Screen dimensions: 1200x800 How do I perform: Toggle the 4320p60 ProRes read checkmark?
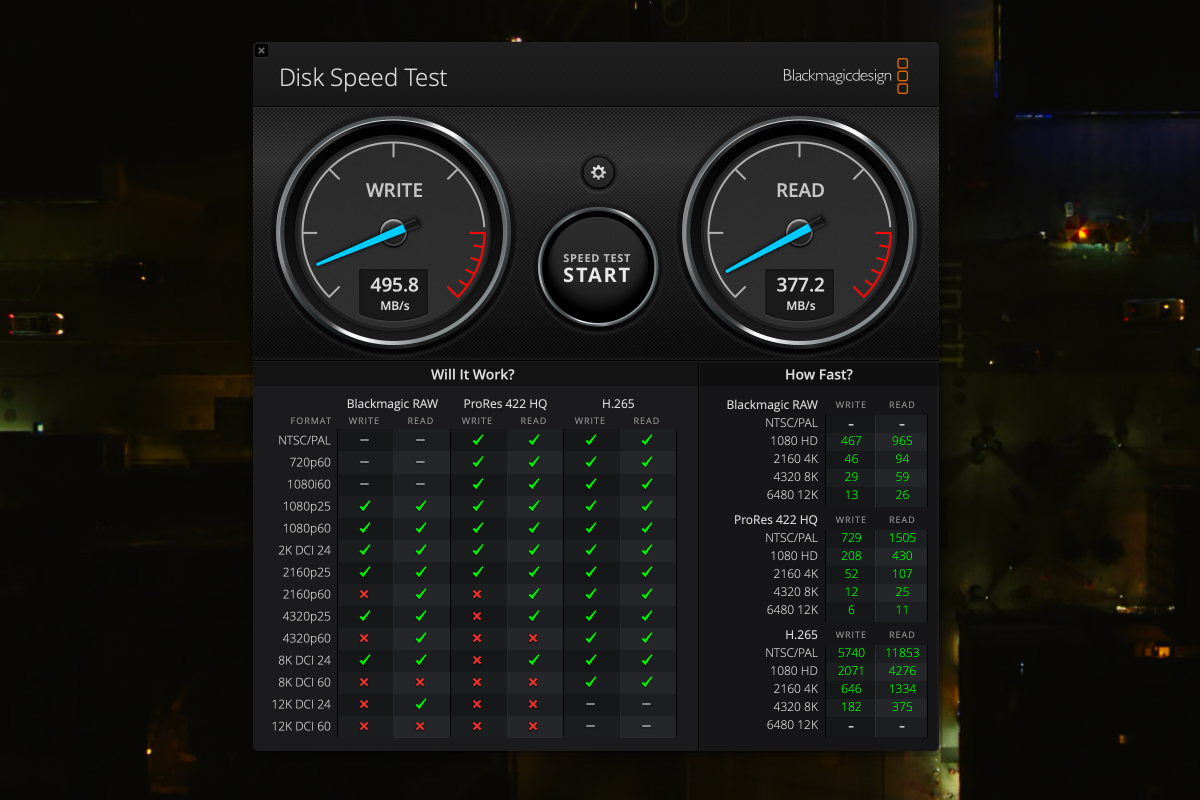point(533,638)
